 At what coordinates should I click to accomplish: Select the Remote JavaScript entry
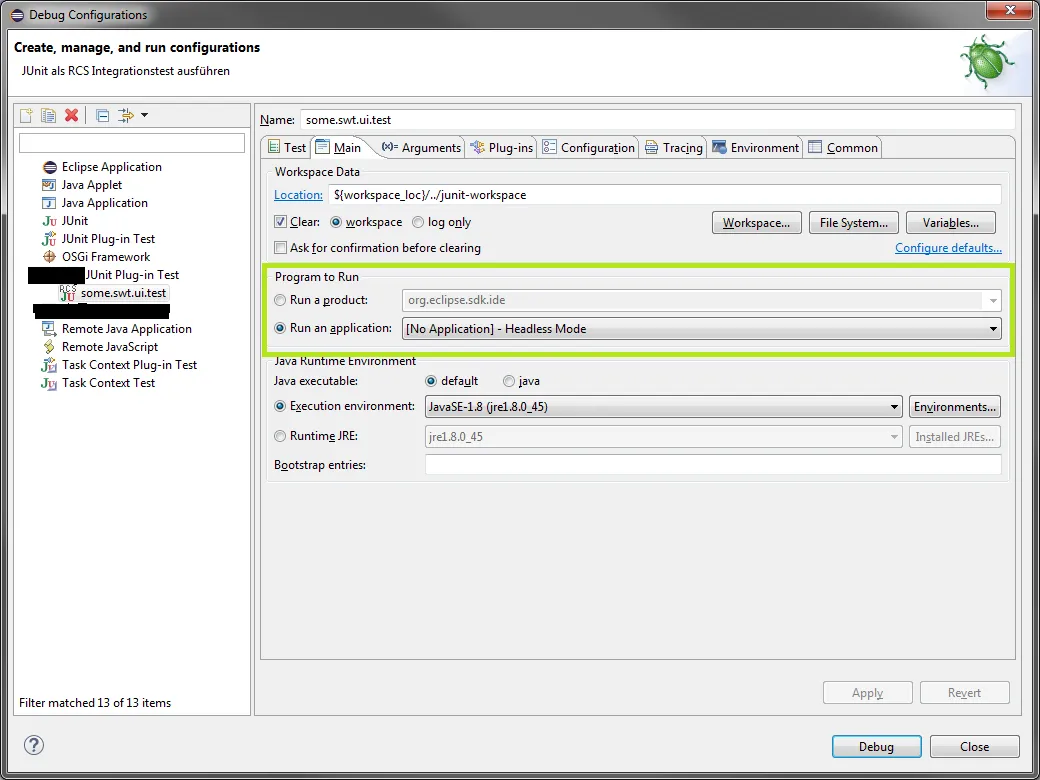[x=110, y=347]
